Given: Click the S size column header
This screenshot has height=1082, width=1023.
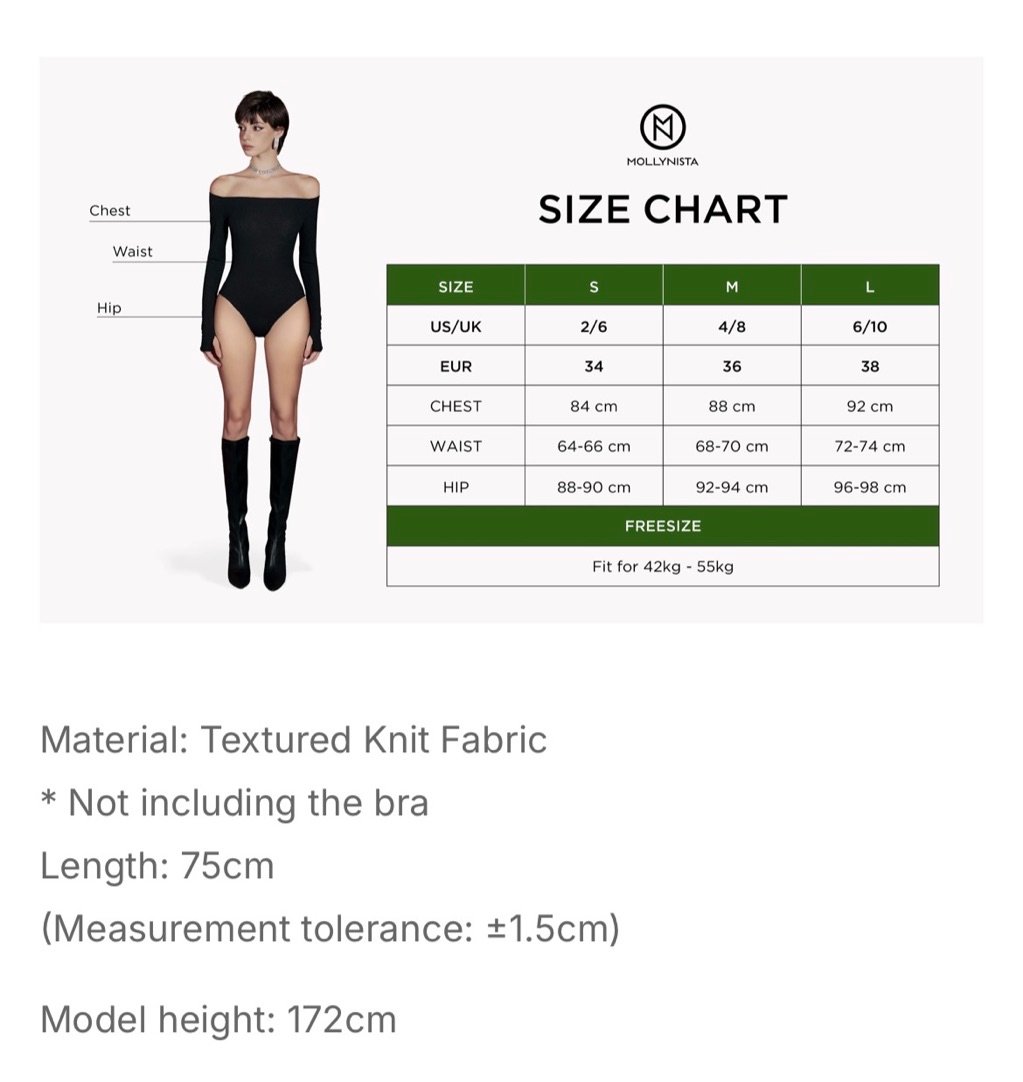Looking at the screenshot, I should pos(594,285).
